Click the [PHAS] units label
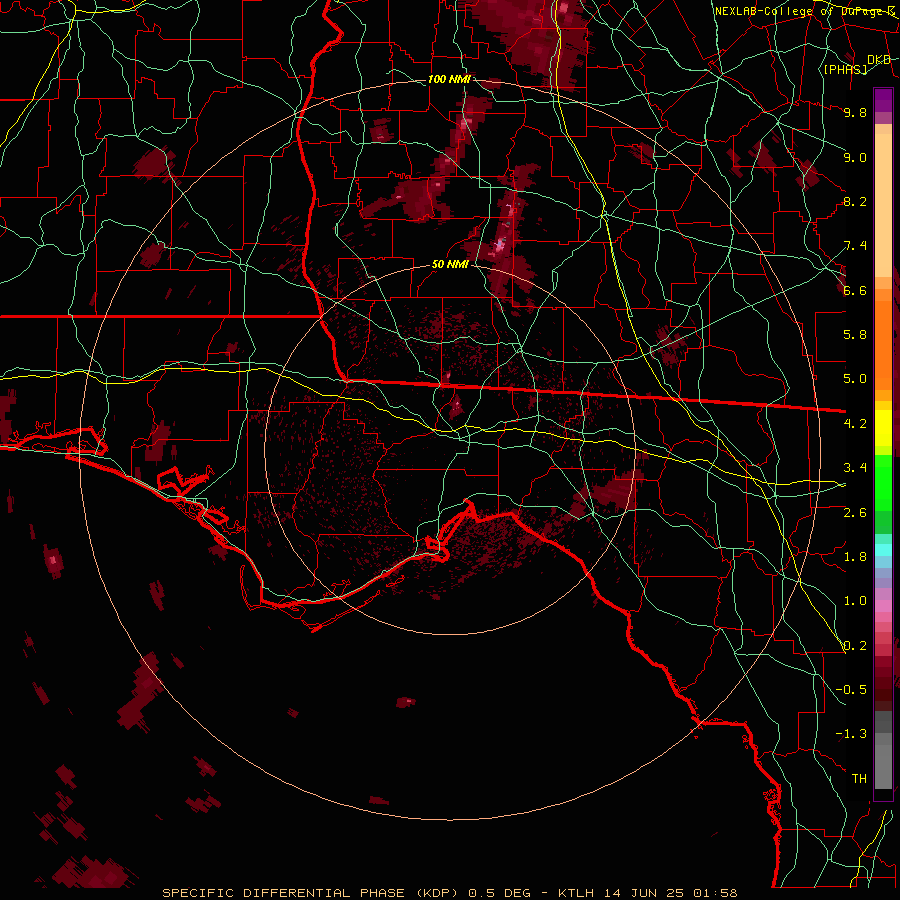900x900 pixels. pos(845,69)
